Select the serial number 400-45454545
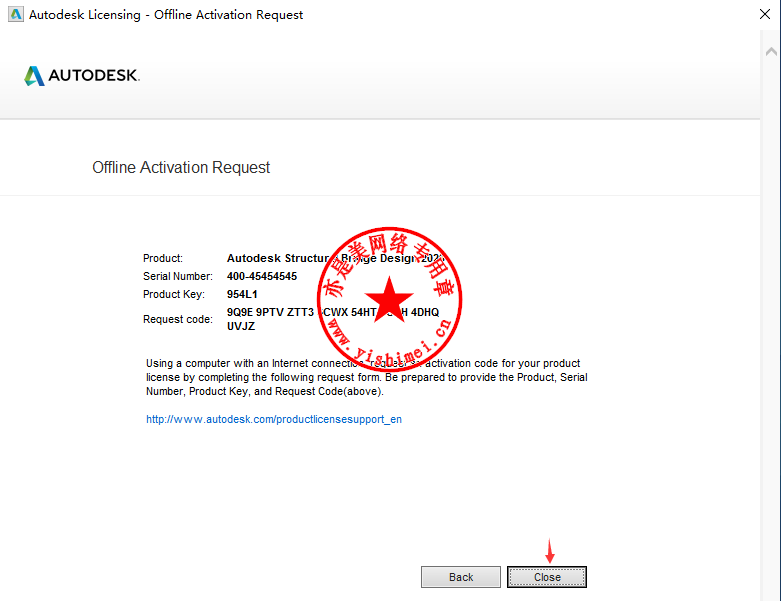Image resolution: width=781 pixels, height=601 pixels. [262, 276]
